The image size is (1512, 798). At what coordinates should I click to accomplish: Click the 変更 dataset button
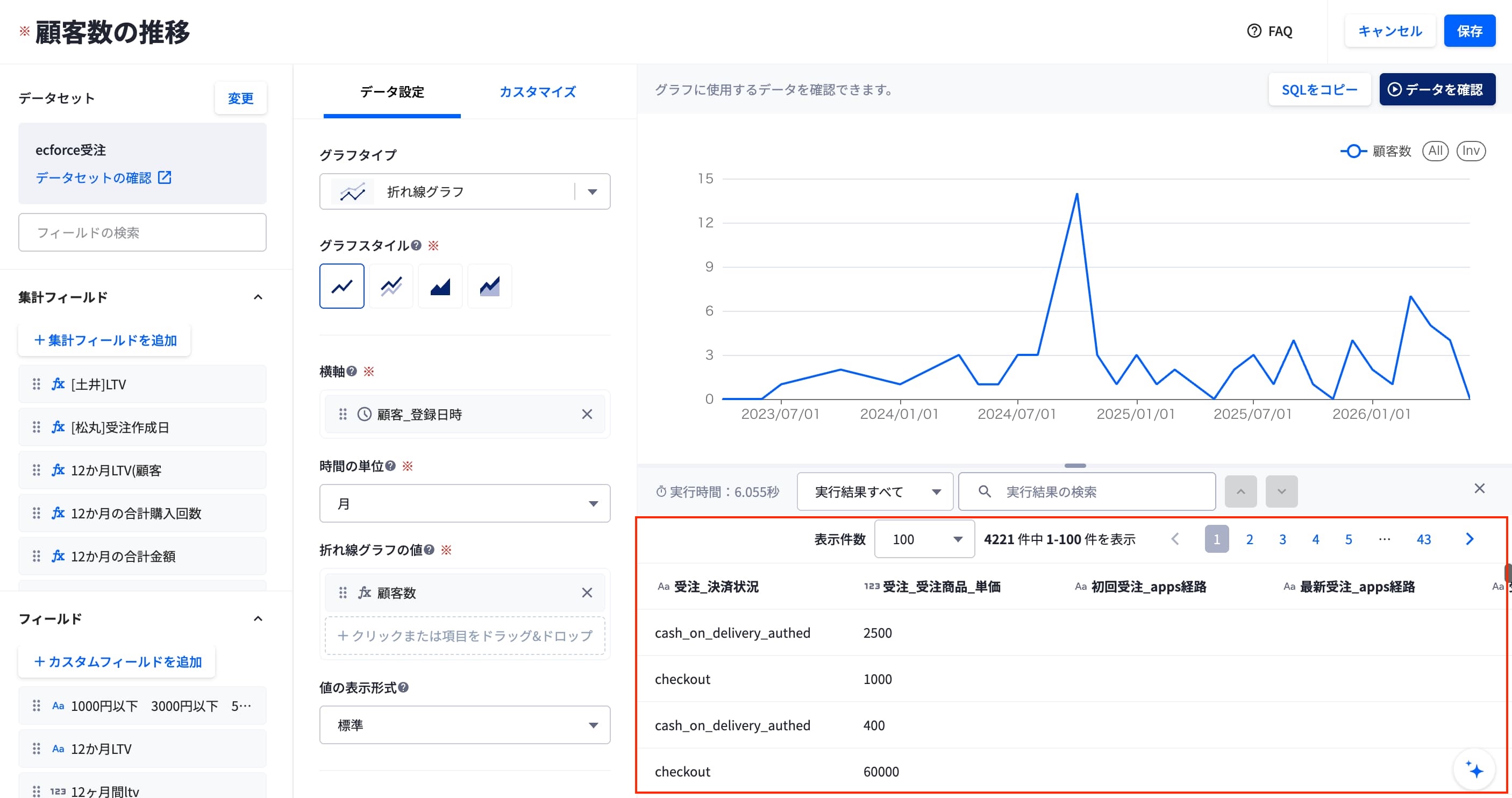241,98
